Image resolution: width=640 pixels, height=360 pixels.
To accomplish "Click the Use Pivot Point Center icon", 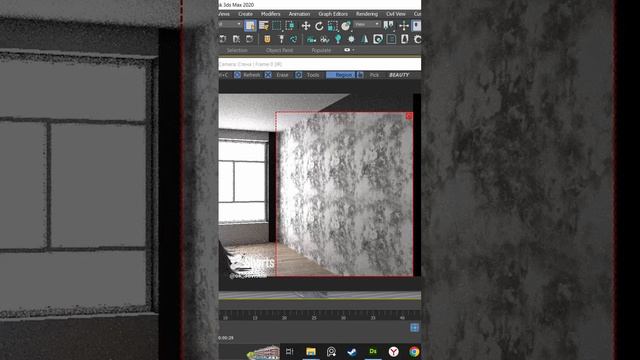I will coord(388,26).
